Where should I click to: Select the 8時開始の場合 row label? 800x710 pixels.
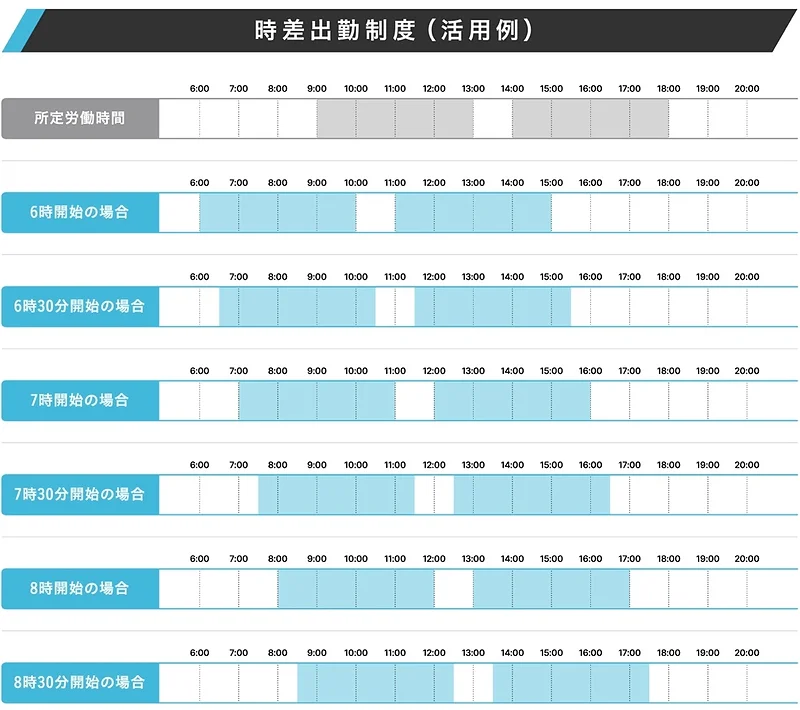click(x=80, y=588)
